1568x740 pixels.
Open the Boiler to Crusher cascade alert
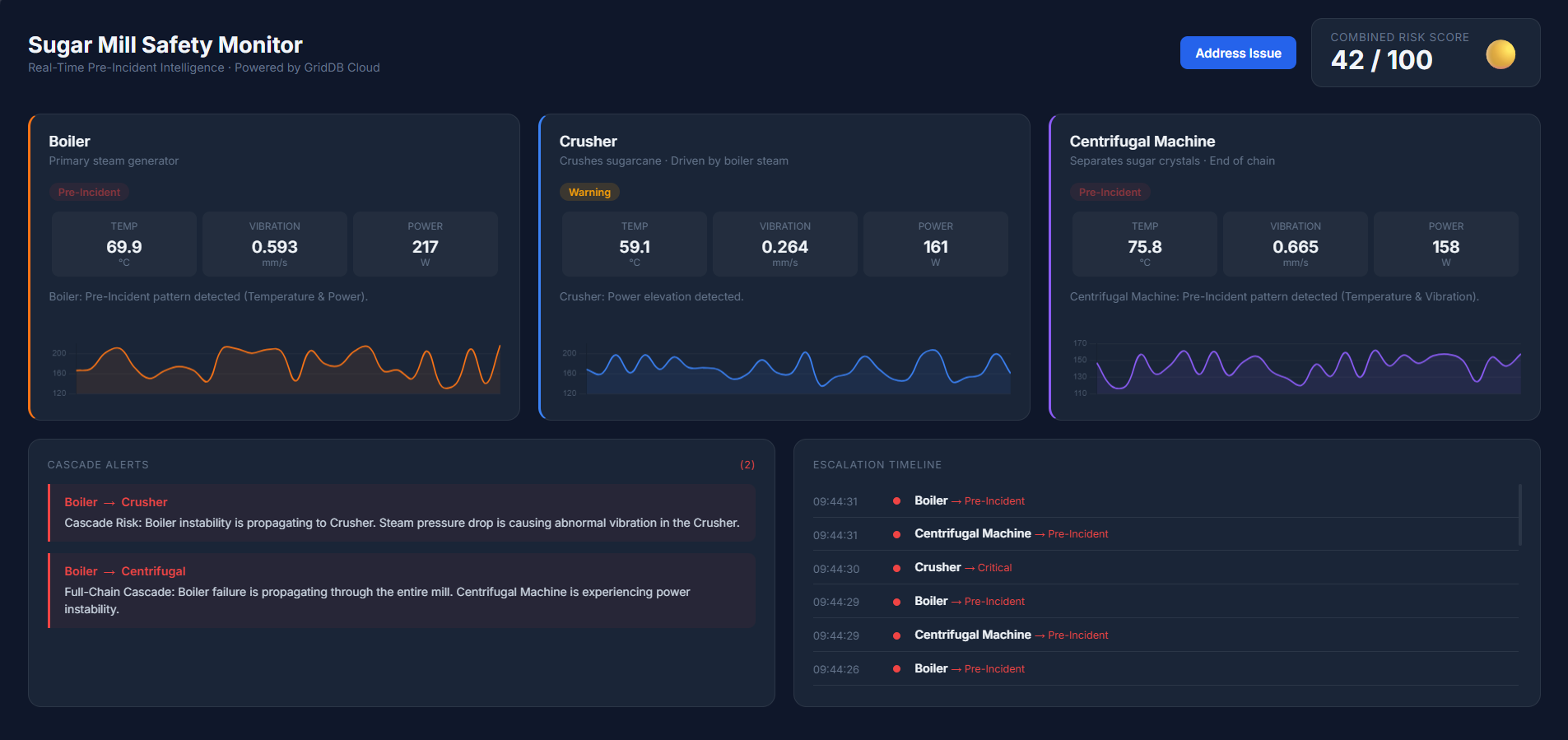[402, 513]
